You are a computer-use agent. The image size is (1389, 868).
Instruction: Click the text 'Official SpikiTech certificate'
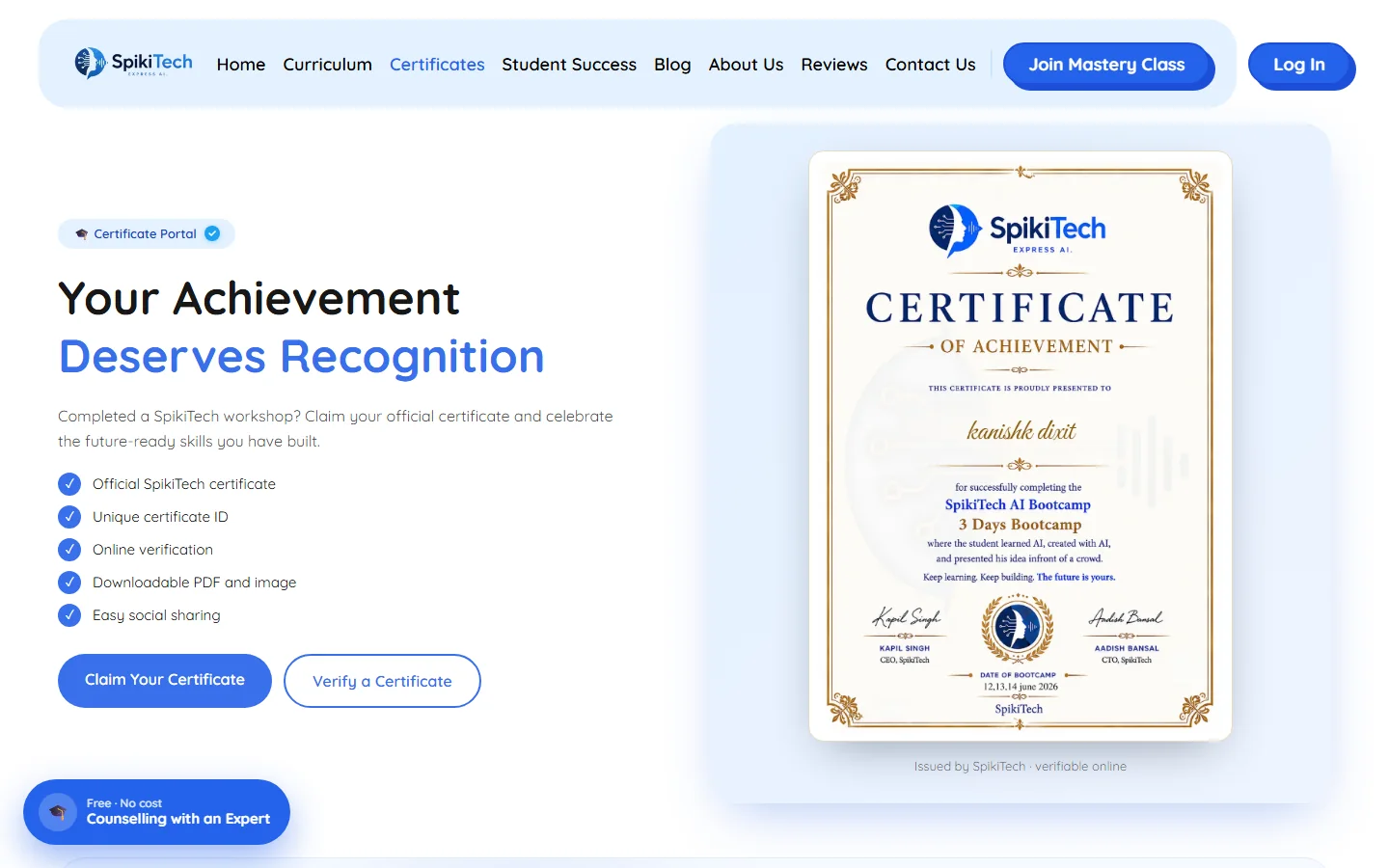[184, 484]
